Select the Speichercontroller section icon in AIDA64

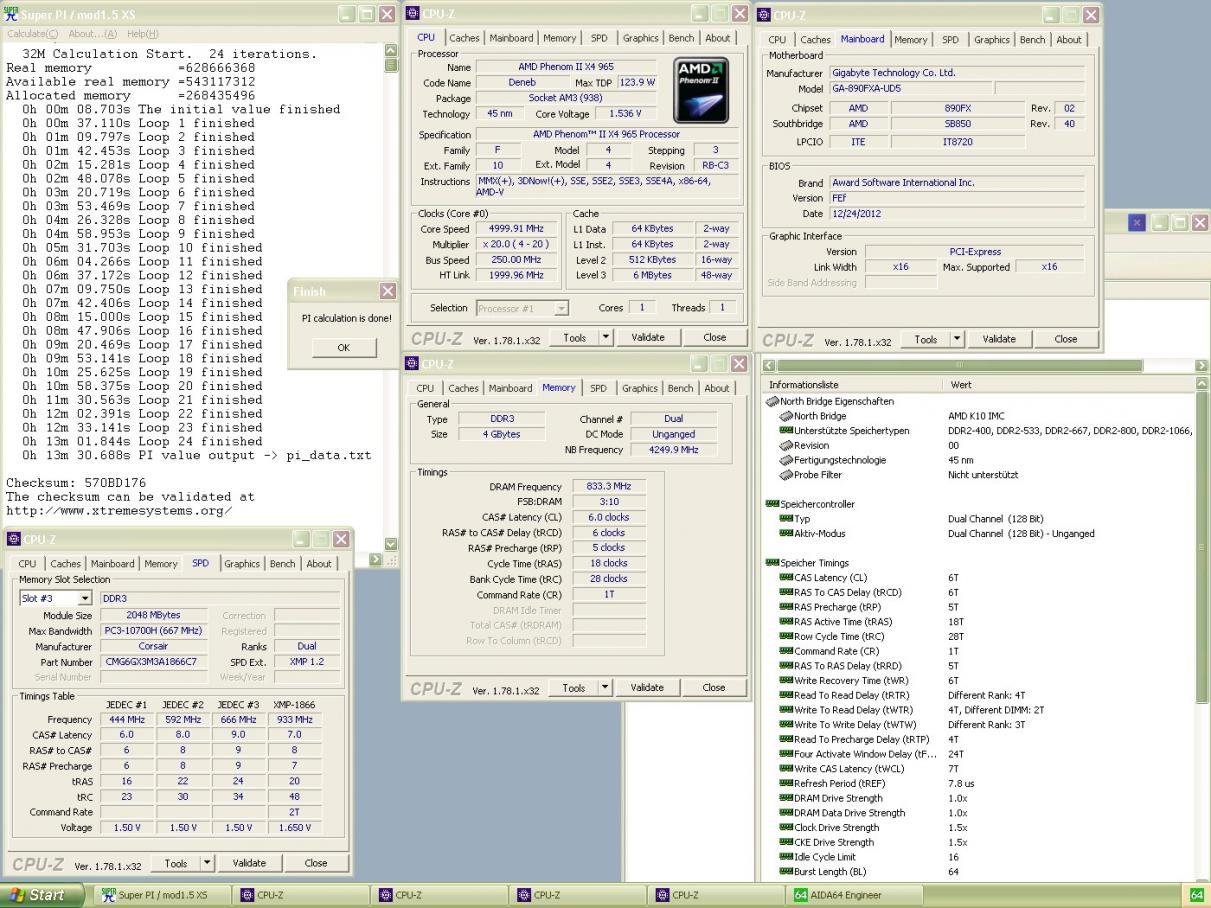pos(772,504)
